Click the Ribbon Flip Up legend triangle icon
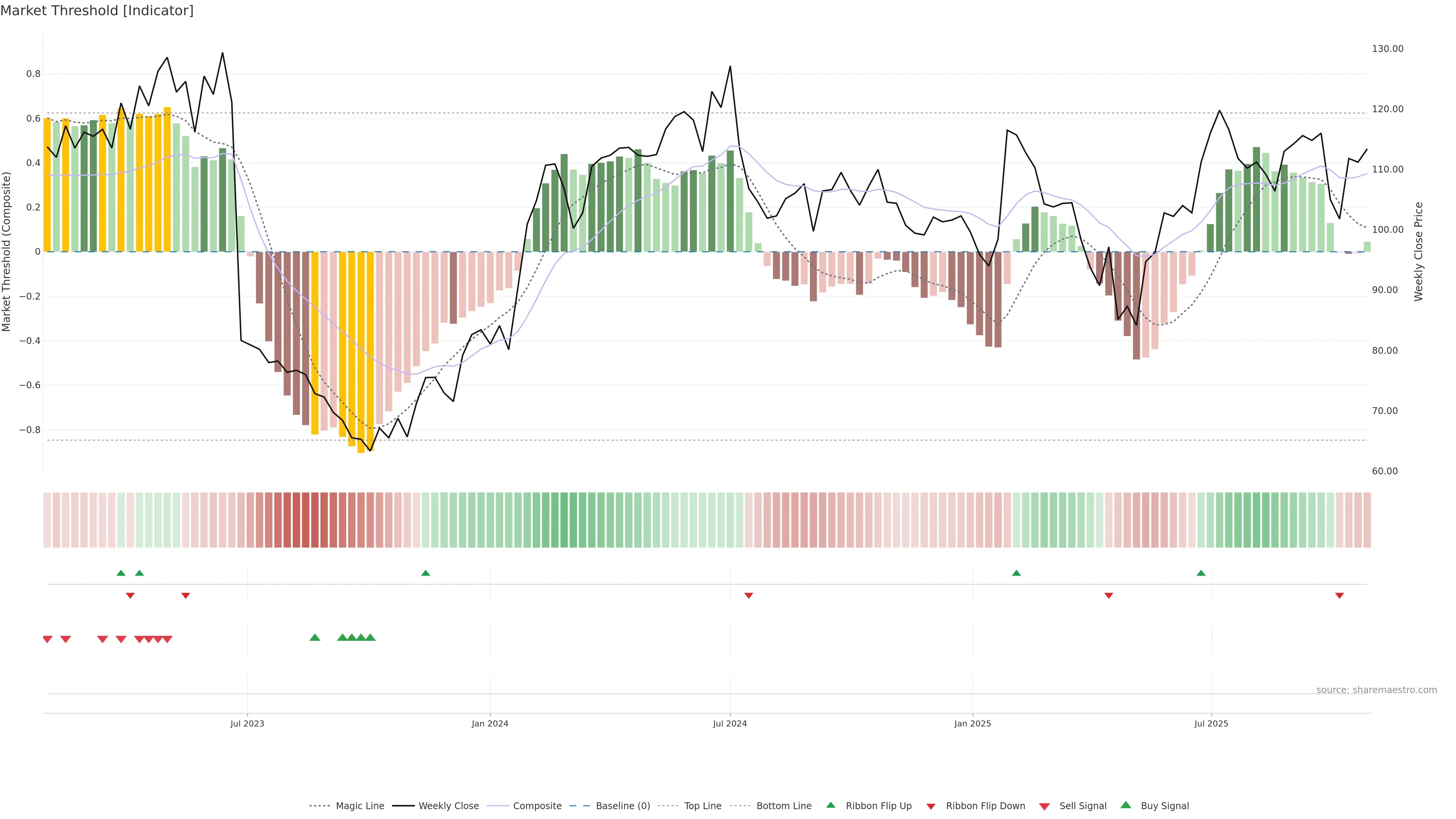Image resolution: width=1456 pixels, height=819 pixels. (830, 805)
